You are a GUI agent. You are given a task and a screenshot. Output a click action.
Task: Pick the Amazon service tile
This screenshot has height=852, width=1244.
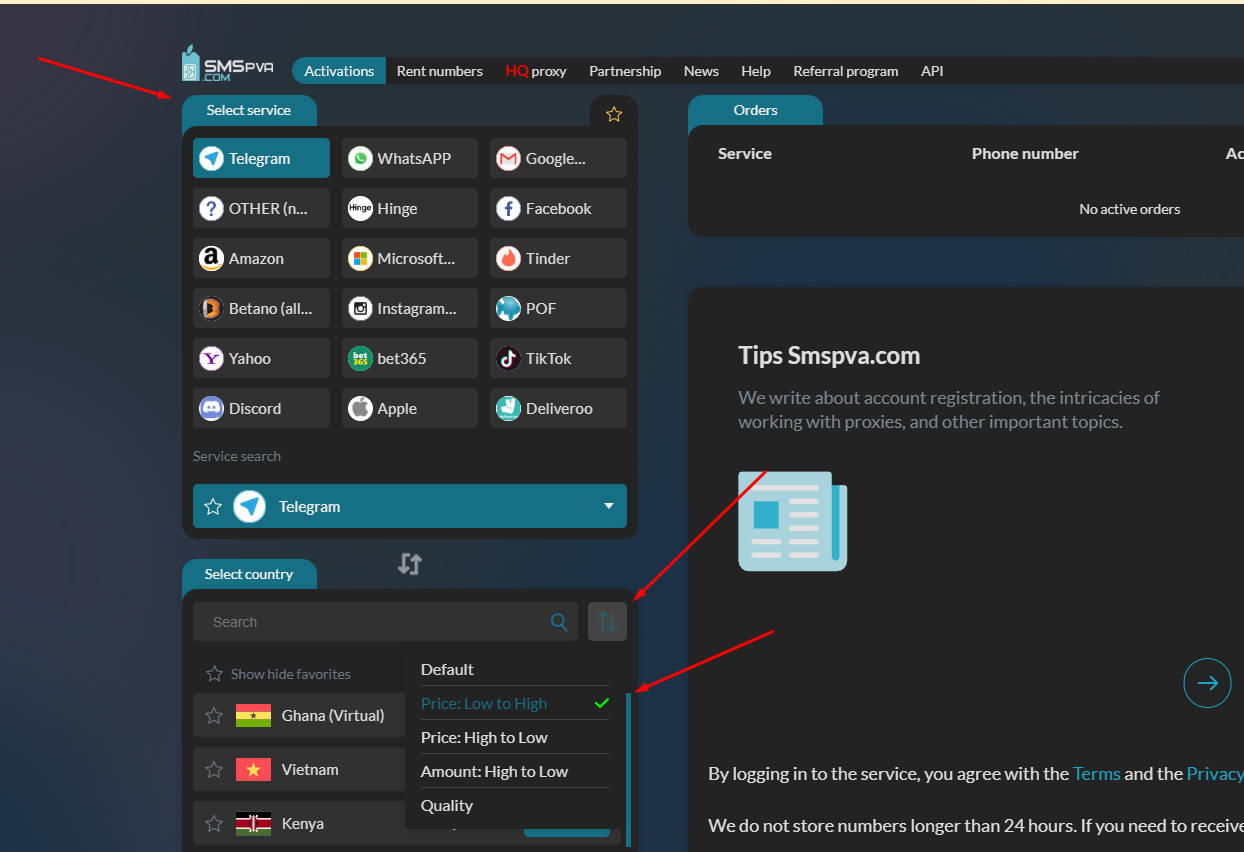261,258
